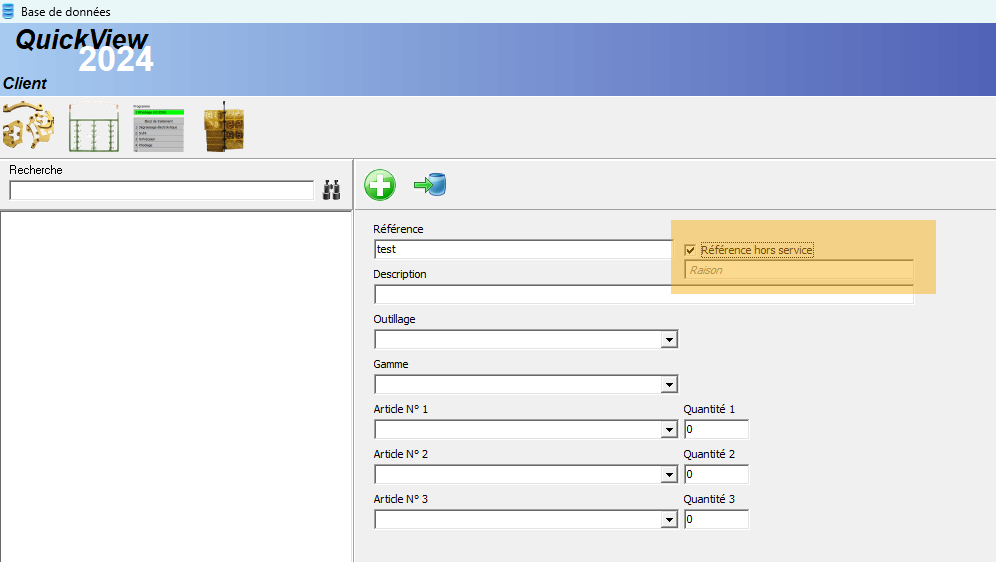The width and height of the screenshot is (996, 562).
Task: Open the Article N° 1 dropdown
Action: click(669, 430)
